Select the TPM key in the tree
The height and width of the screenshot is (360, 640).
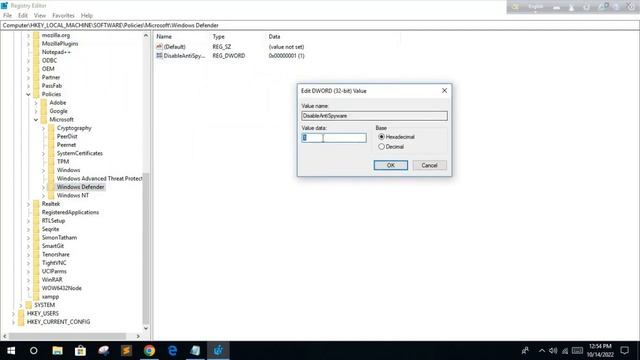63,162
